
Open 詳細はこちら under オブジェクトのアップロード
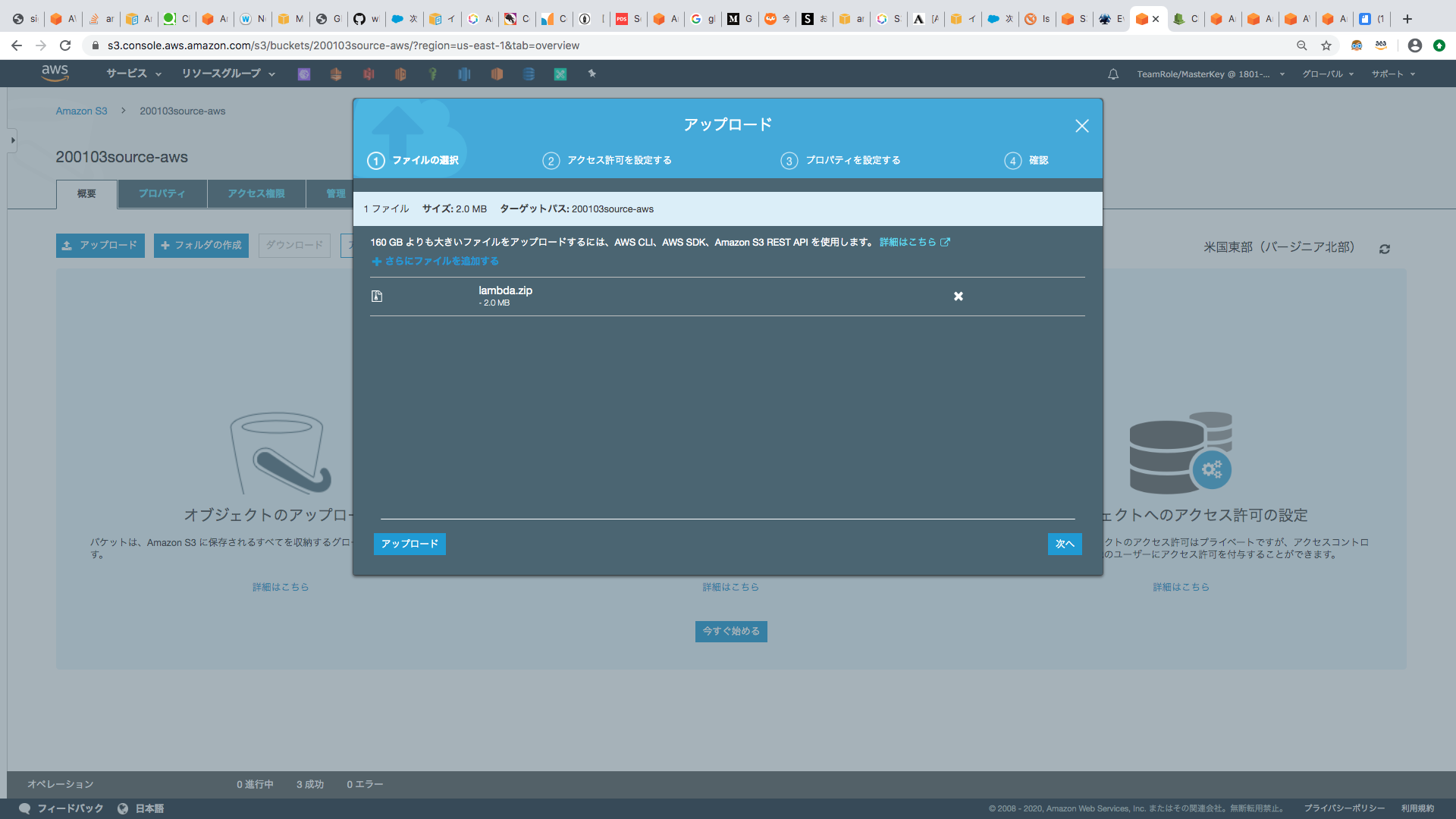[281, 587]
